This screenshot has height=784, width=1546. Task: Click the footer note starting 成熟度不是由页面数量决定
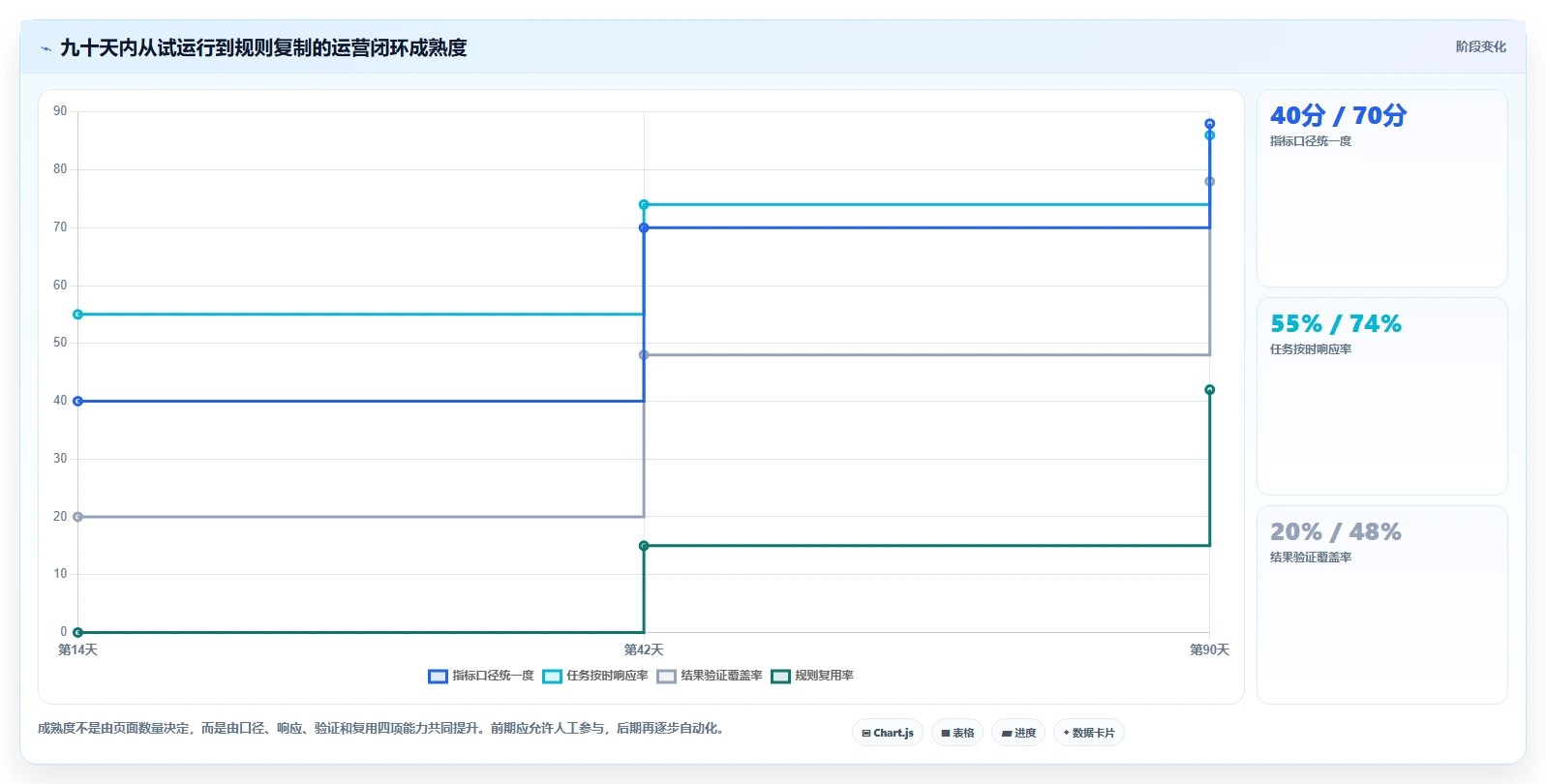click(x=380, y=728)
